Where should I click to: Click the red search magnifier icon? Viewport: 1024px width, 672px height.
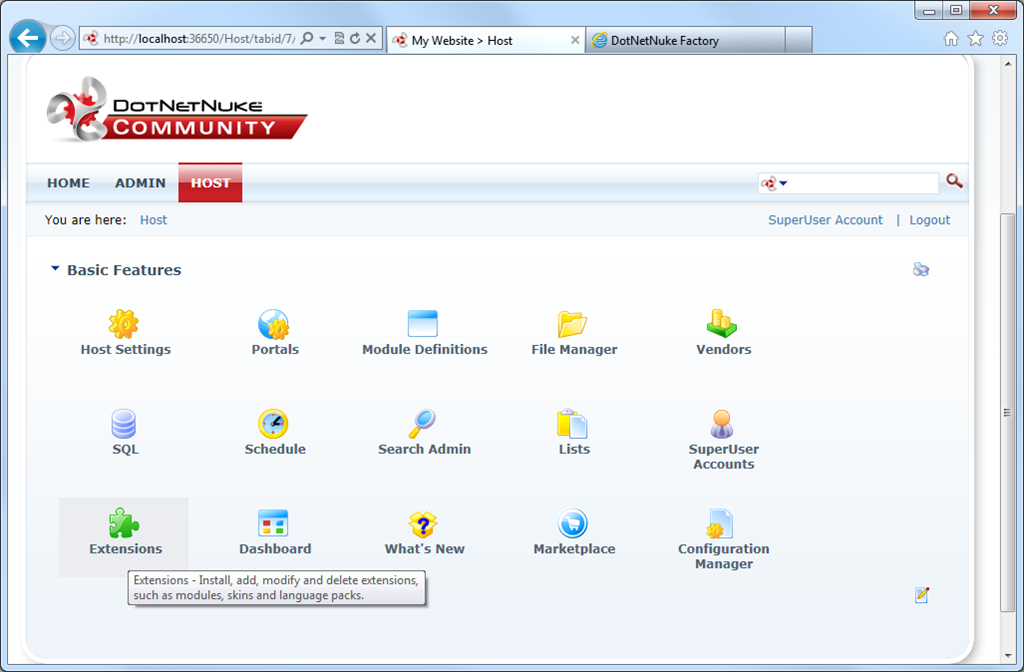(x=954, y=182)
